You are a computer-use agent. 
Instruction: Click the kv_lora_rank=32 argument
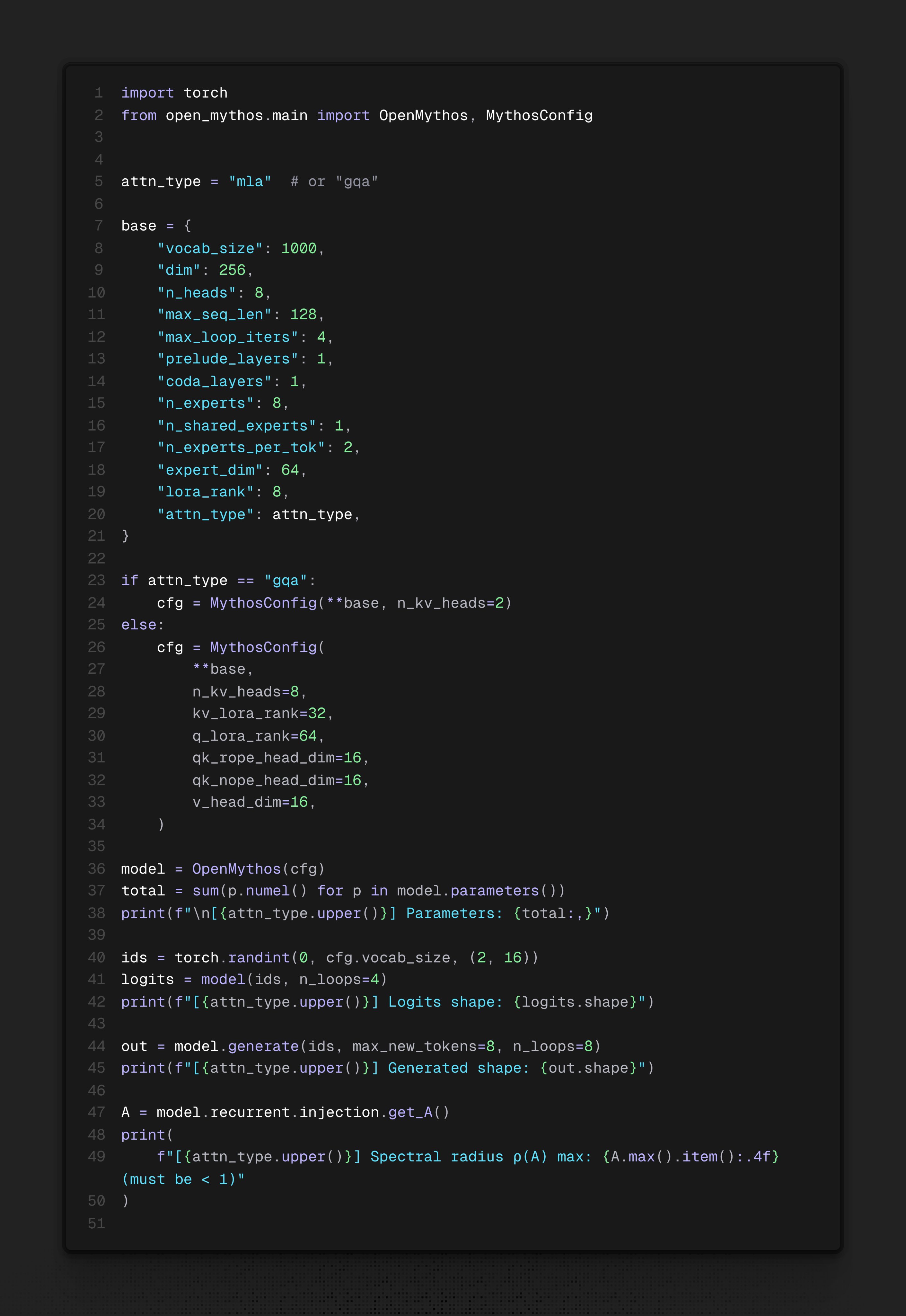point(259,713)
